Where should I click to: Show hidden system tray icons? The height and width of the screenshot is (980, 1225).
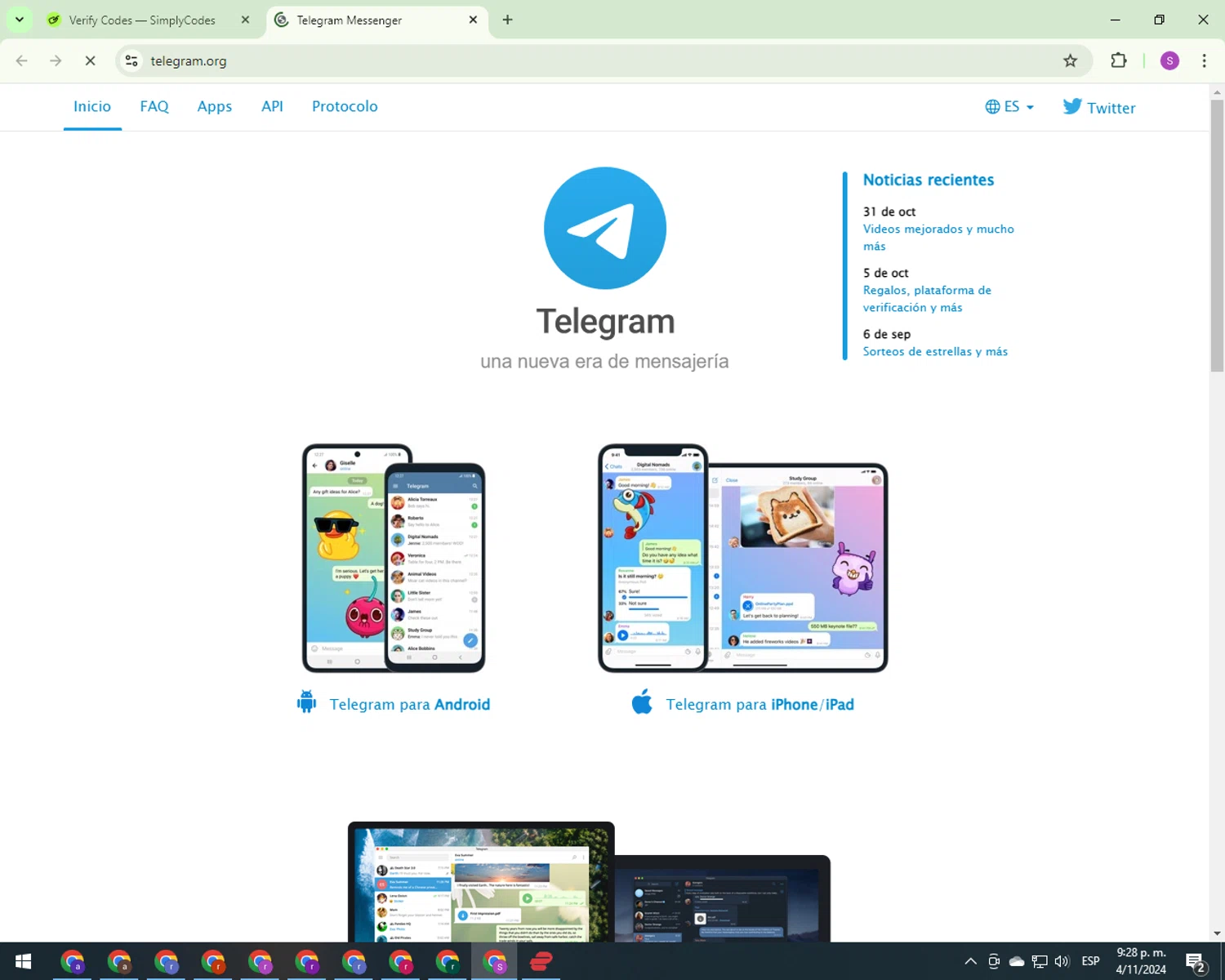[970, 961]
